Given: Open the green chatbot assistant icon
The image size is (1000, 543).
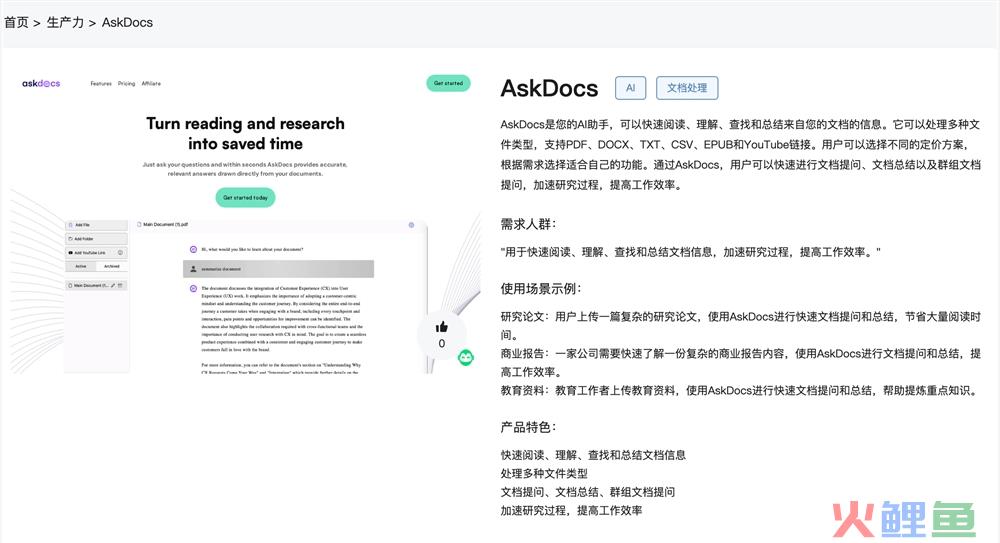Looking at the screenshot, I should point(466,357).
